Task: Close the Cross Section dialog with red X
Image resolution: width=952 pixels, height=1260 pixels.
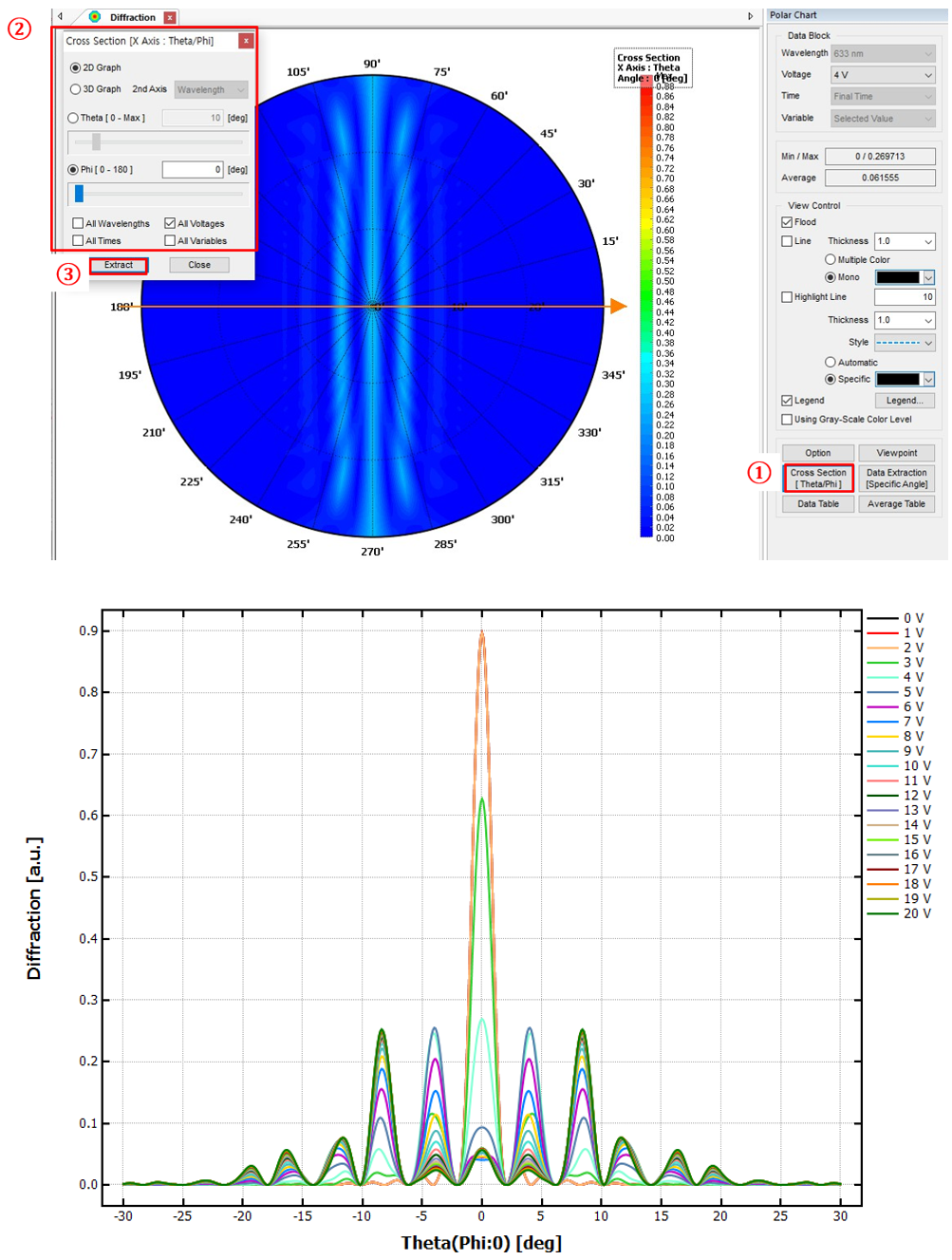Action: tap(246, 41)
